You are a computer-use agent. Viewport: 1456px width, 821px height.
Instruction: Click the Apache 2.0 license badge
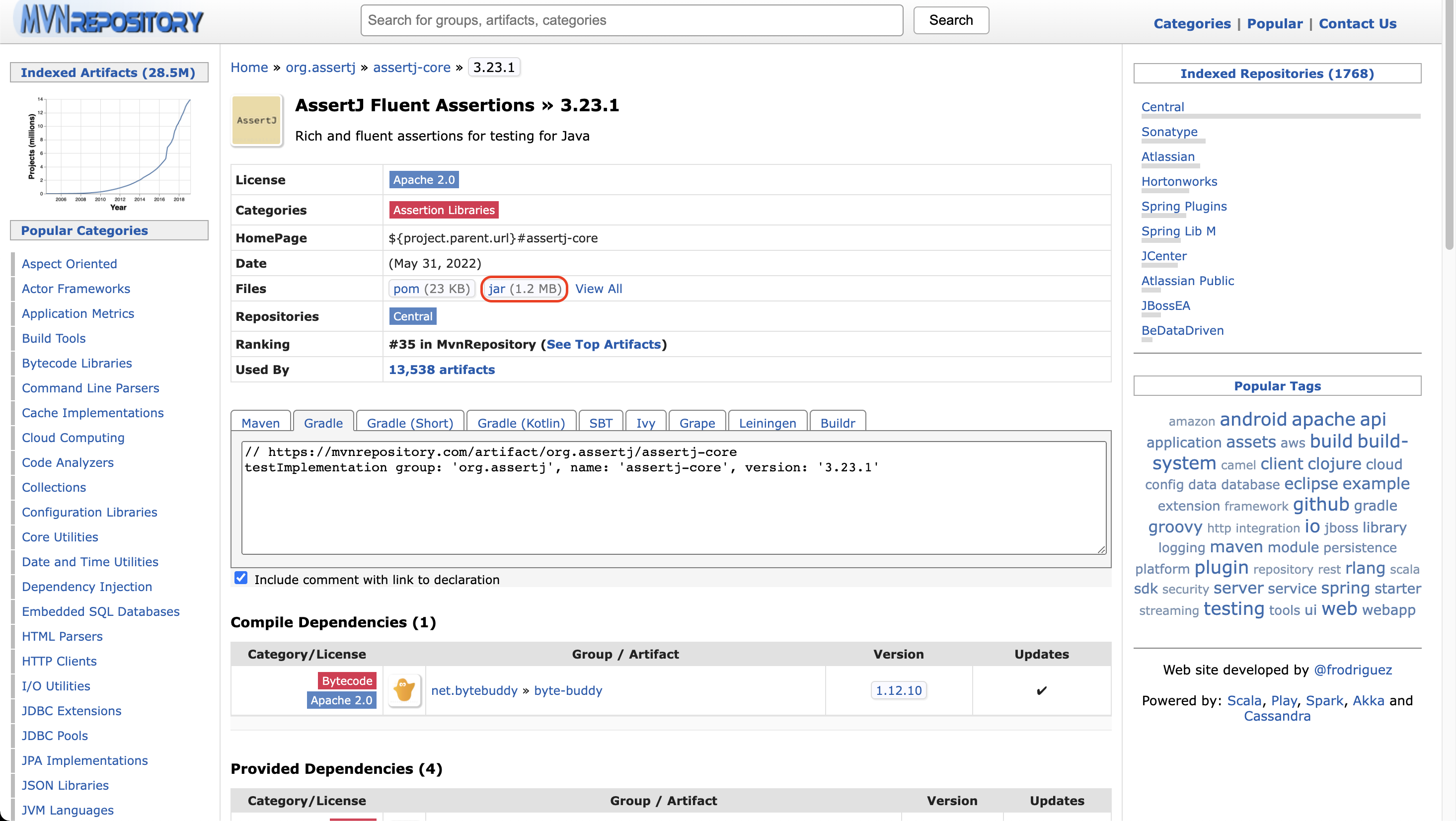point(423,180)
